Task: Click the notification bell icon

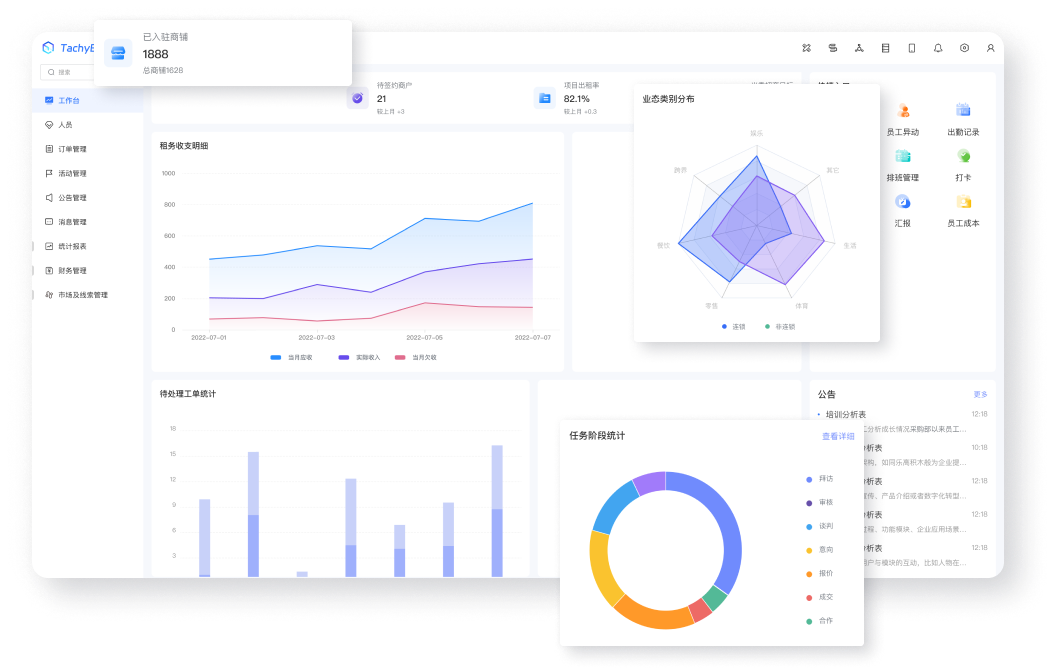Action: click(938, 48)
